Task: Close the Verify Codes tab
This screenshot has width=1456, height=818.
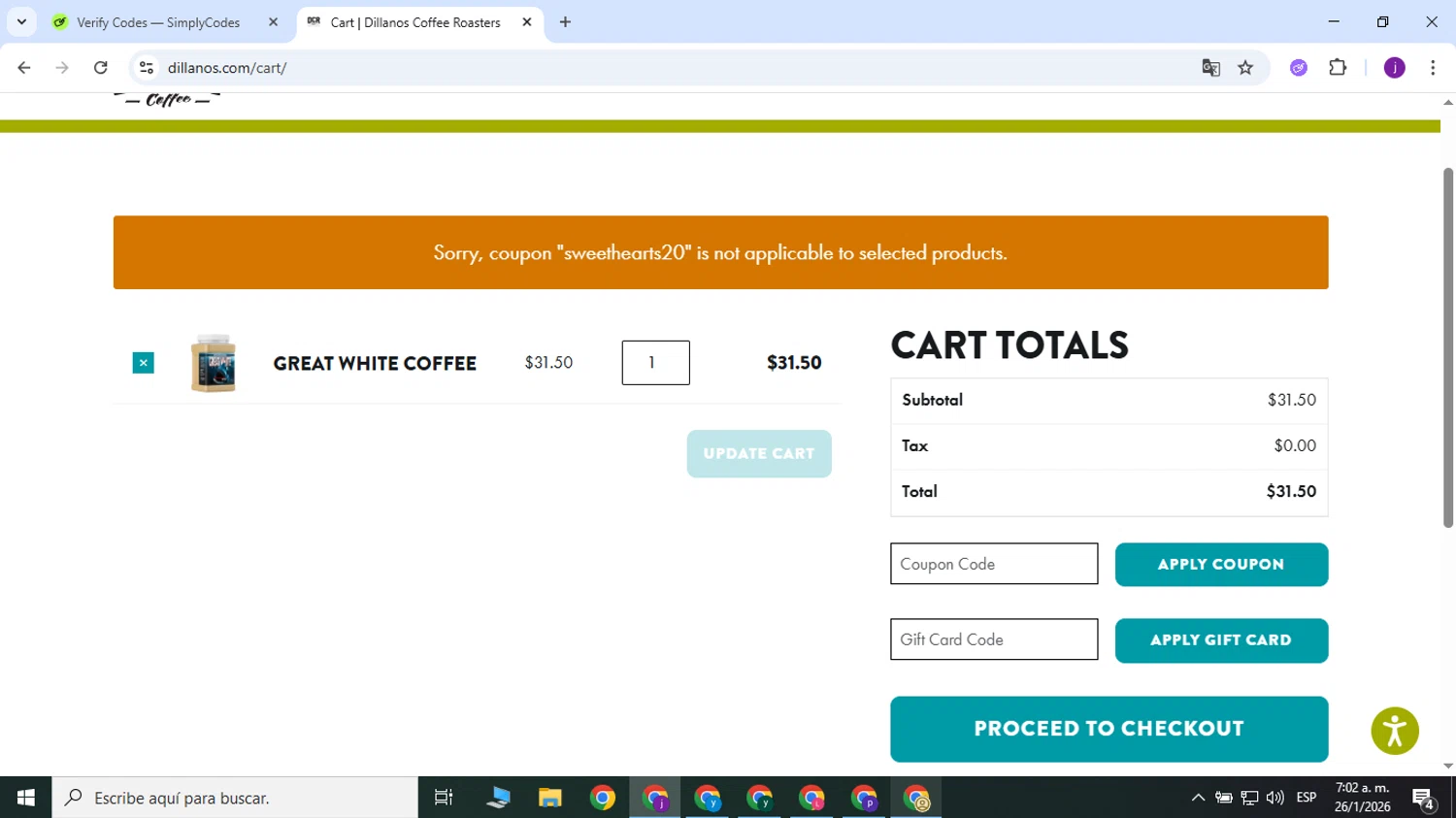Action: coord(273,21)
